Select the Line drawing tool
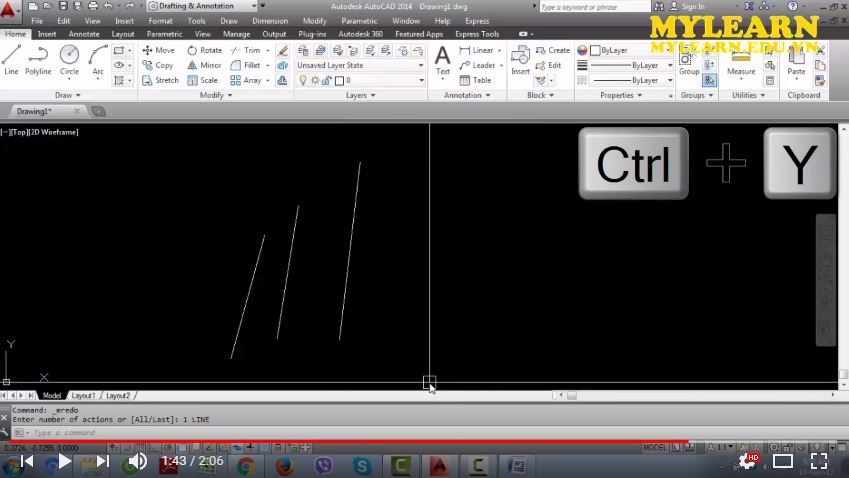849x478 pixels. (x=11, y=60)
